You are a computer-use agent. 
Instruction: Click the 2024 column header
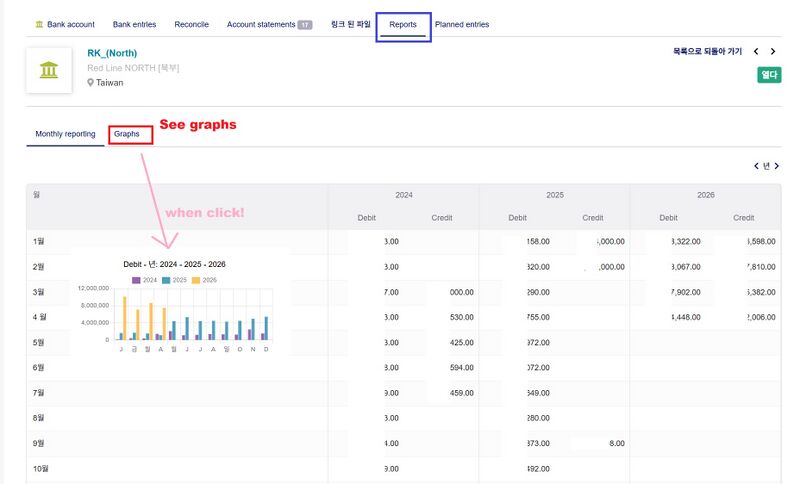pos(404,195)
